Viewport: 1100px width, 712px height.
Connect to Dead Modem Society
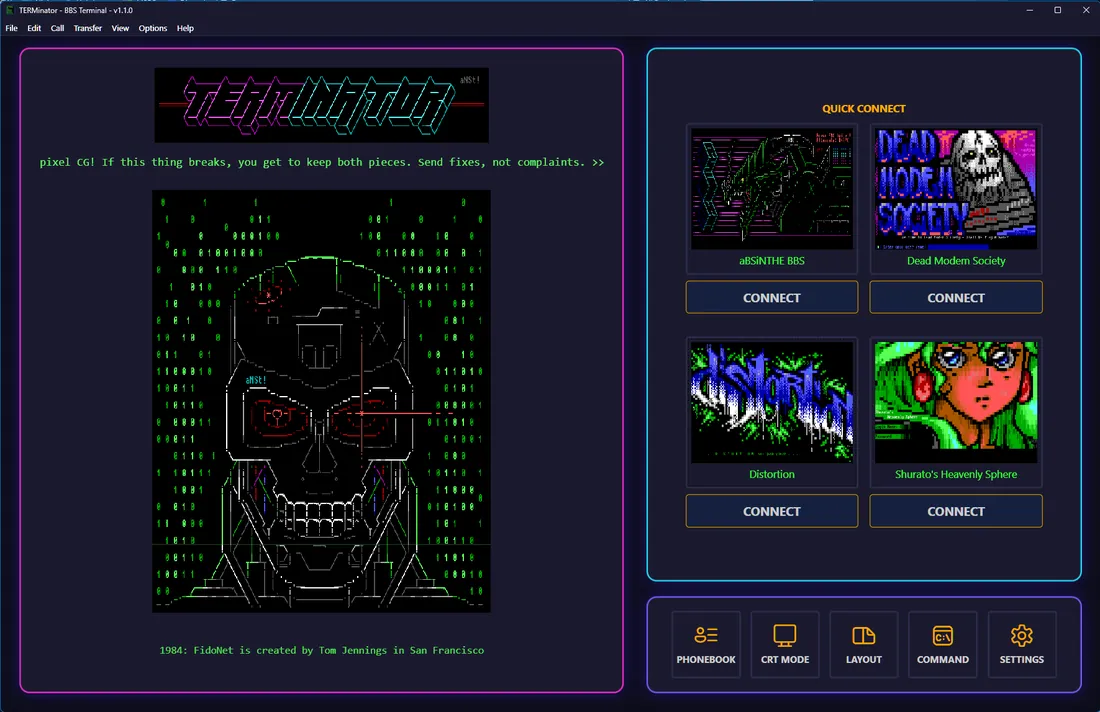click(x=955, y=297)
